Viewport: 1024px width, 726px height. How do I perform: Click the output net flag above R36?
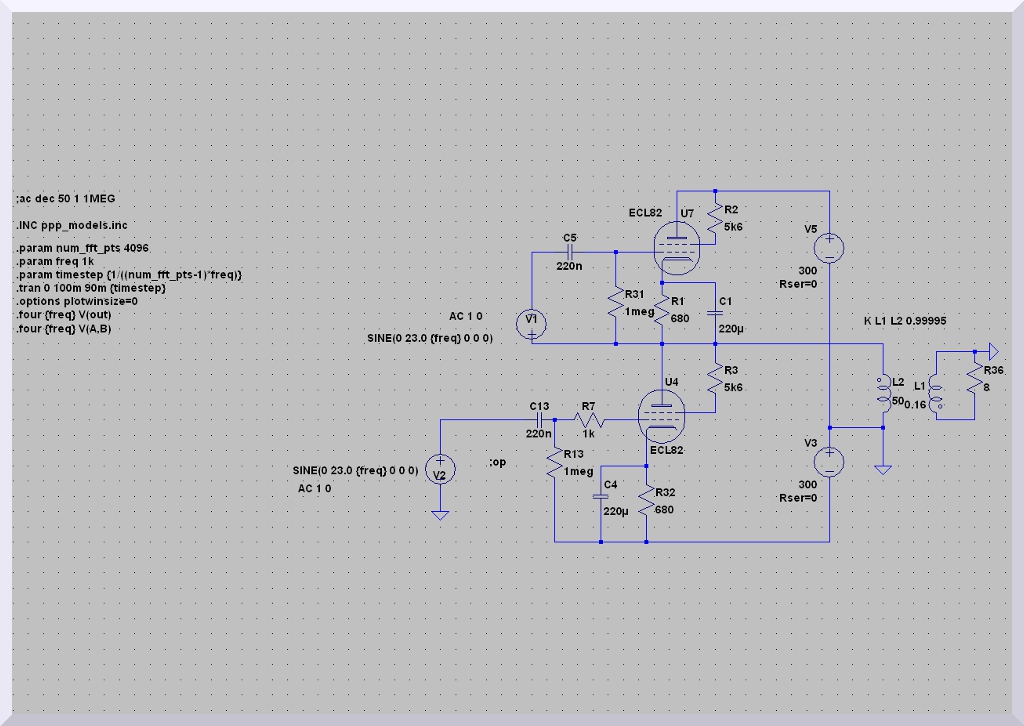click(989, 350)
